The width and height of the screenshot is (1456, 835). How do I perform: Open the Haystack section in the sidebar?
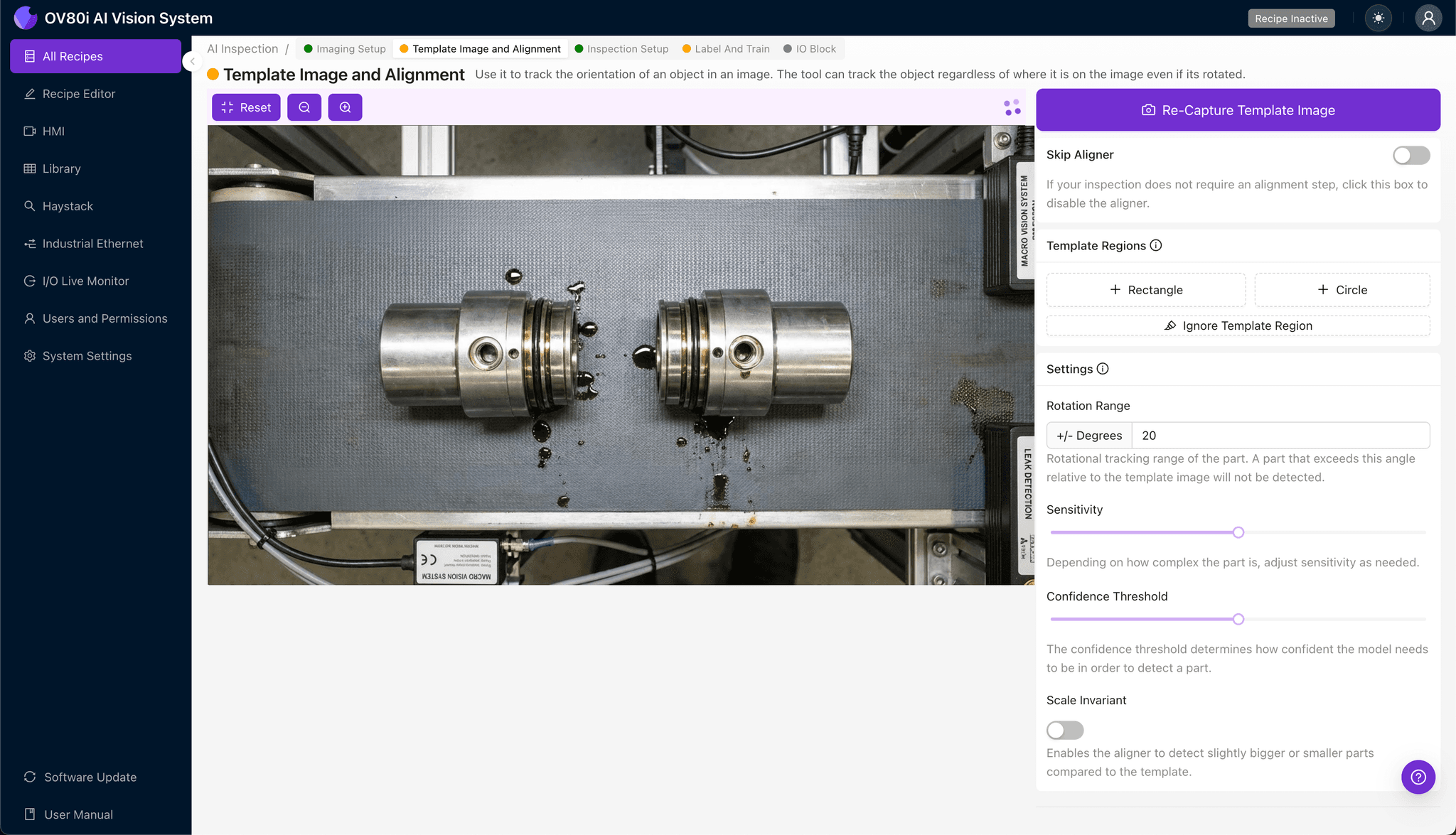[x=68, y=206]
